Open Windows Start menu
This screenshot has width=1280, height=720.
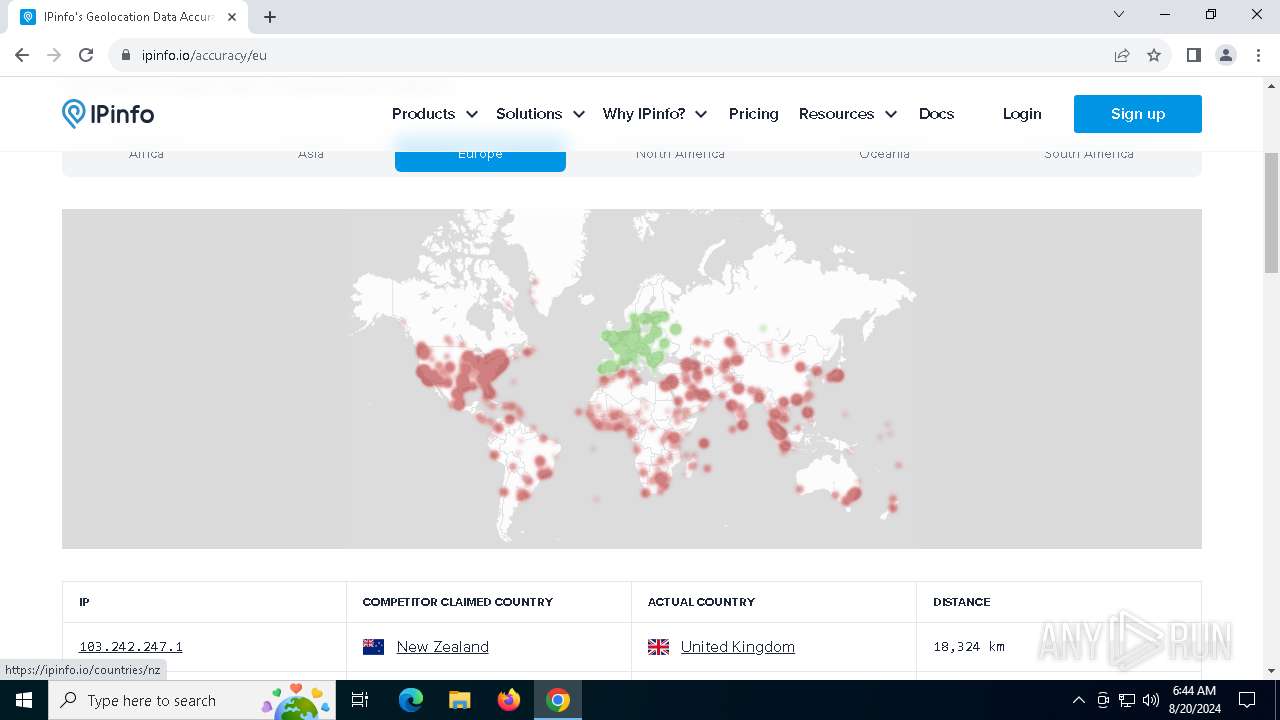tap(24, 700)
